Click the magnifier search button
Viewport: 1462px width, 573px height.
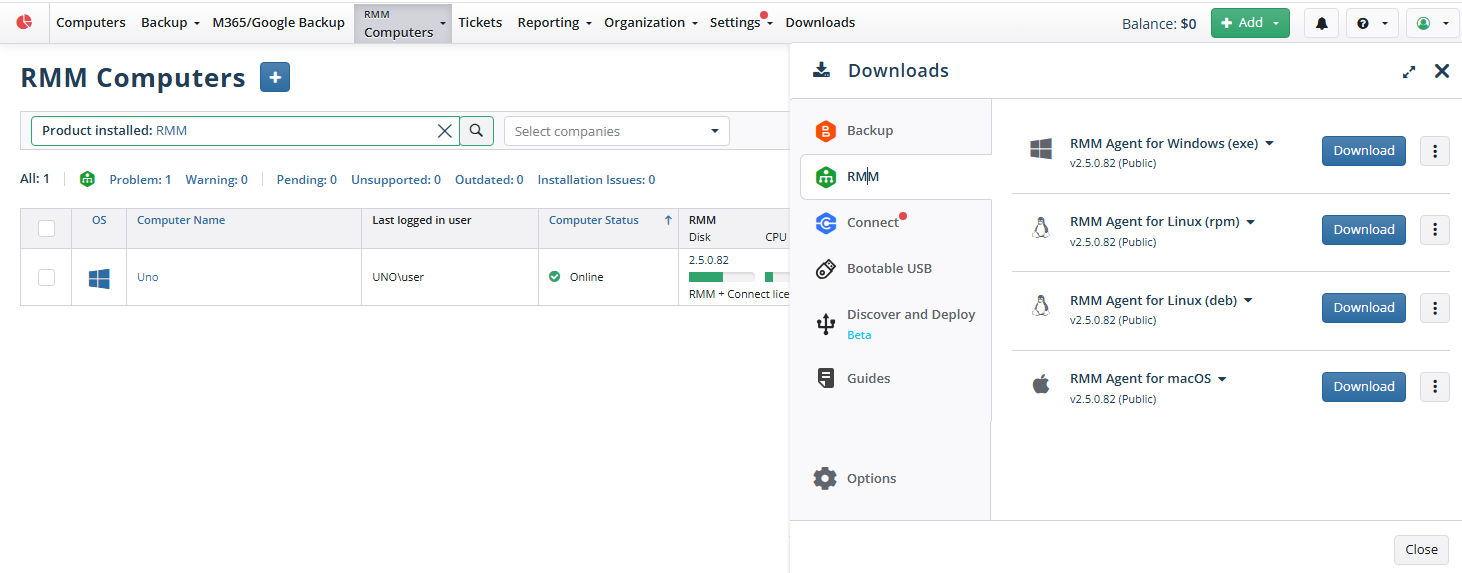click(x=477, y=131)
